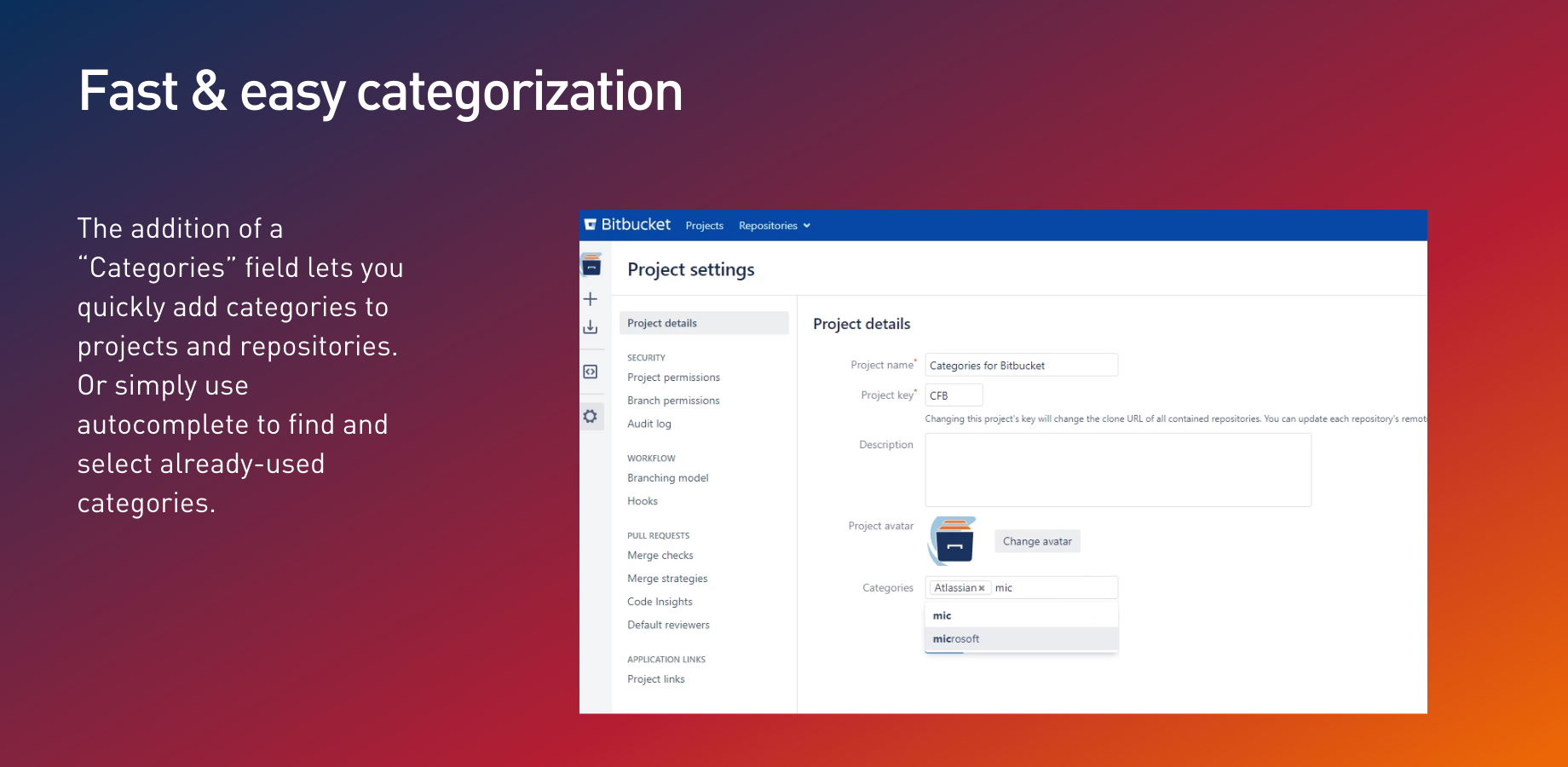
Task: Open Default reviewers settings
Action: coord(668,625)
